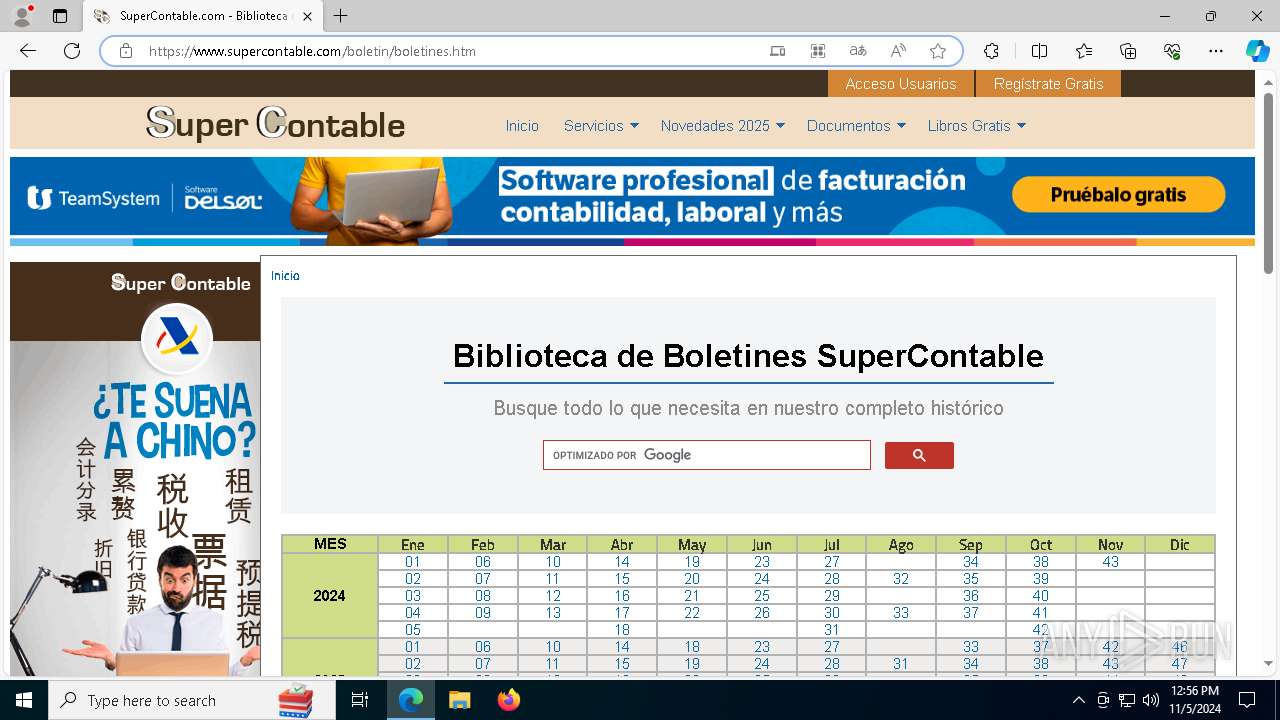The height and width of the screenshot is (720, 1280).
Task: Click the Regístrate Gratis button
Action: (1048, 84)
